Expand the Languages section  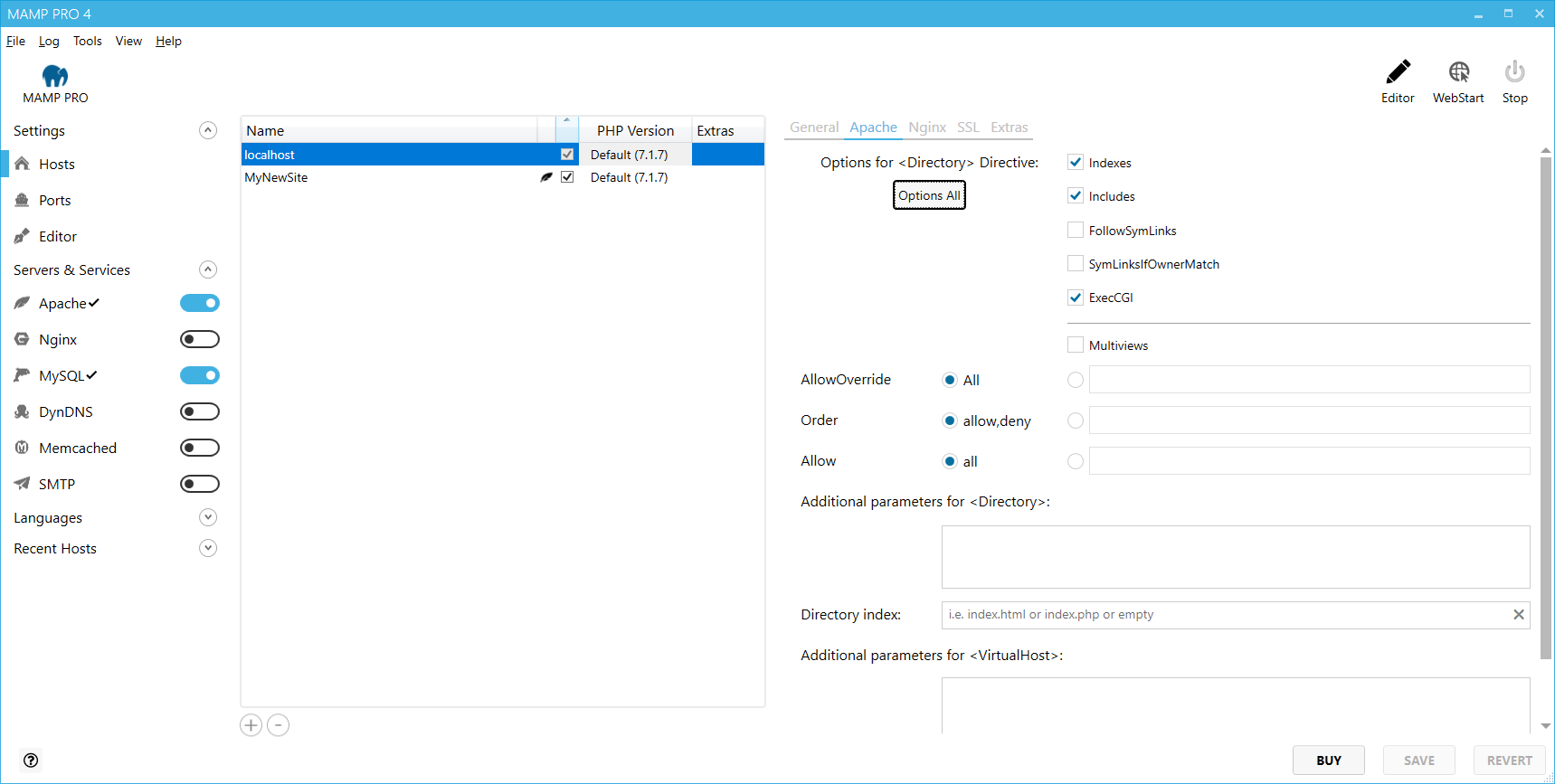[208, 517]
